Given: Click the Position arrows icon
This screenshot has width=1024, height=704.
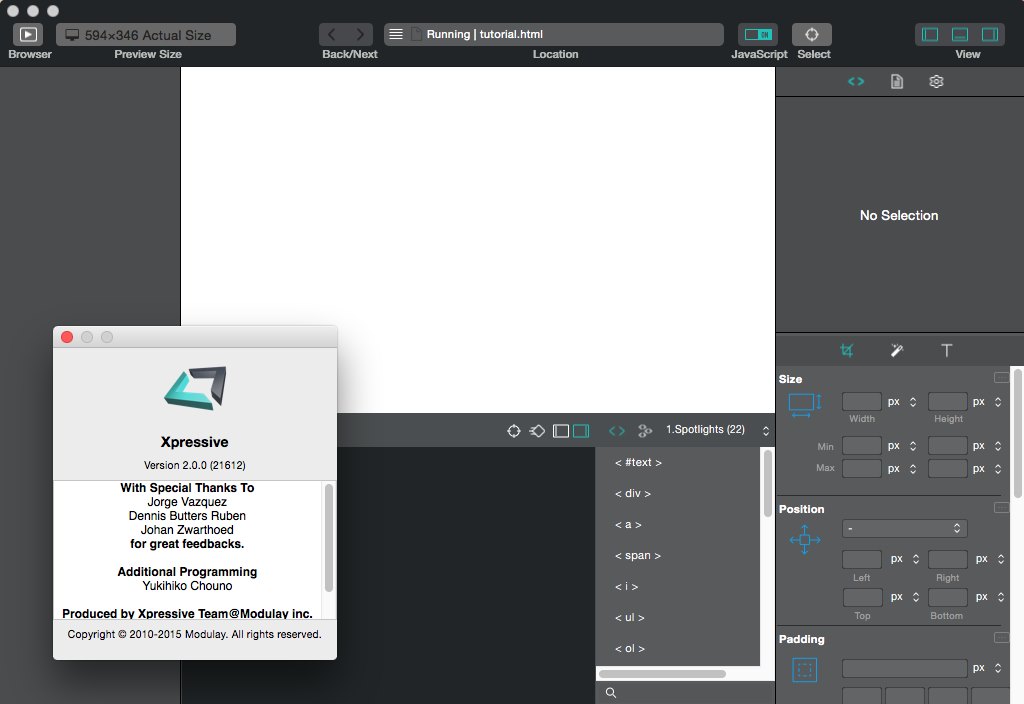Looking at the screenshot, I should pos(805,539).
